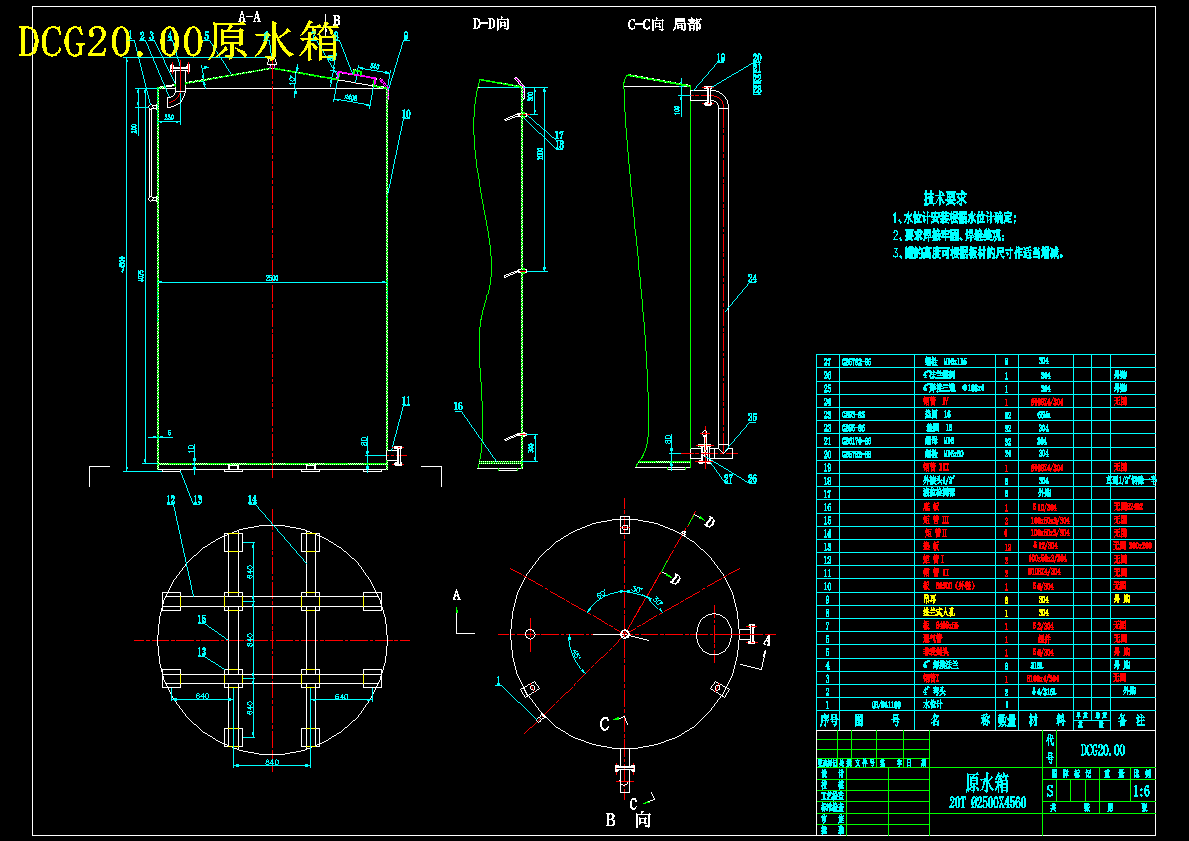1189x841 pixels.
Task: Select the "D-D向" view label
Action: (491, 24)
